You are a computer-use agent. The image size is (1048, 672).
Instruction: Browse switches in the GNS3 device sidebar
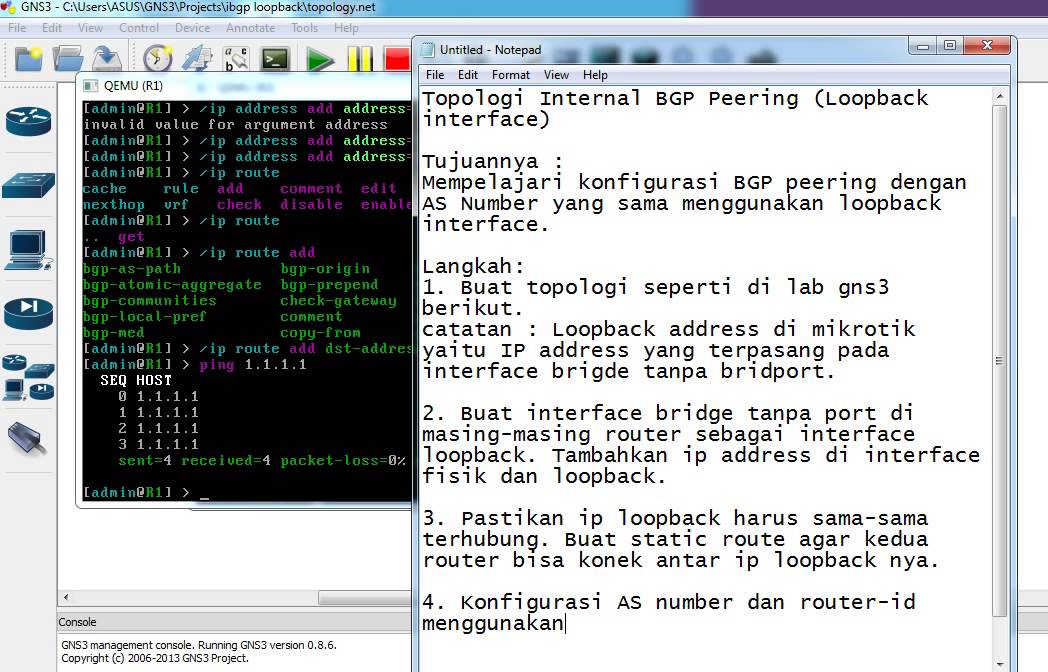28,185
